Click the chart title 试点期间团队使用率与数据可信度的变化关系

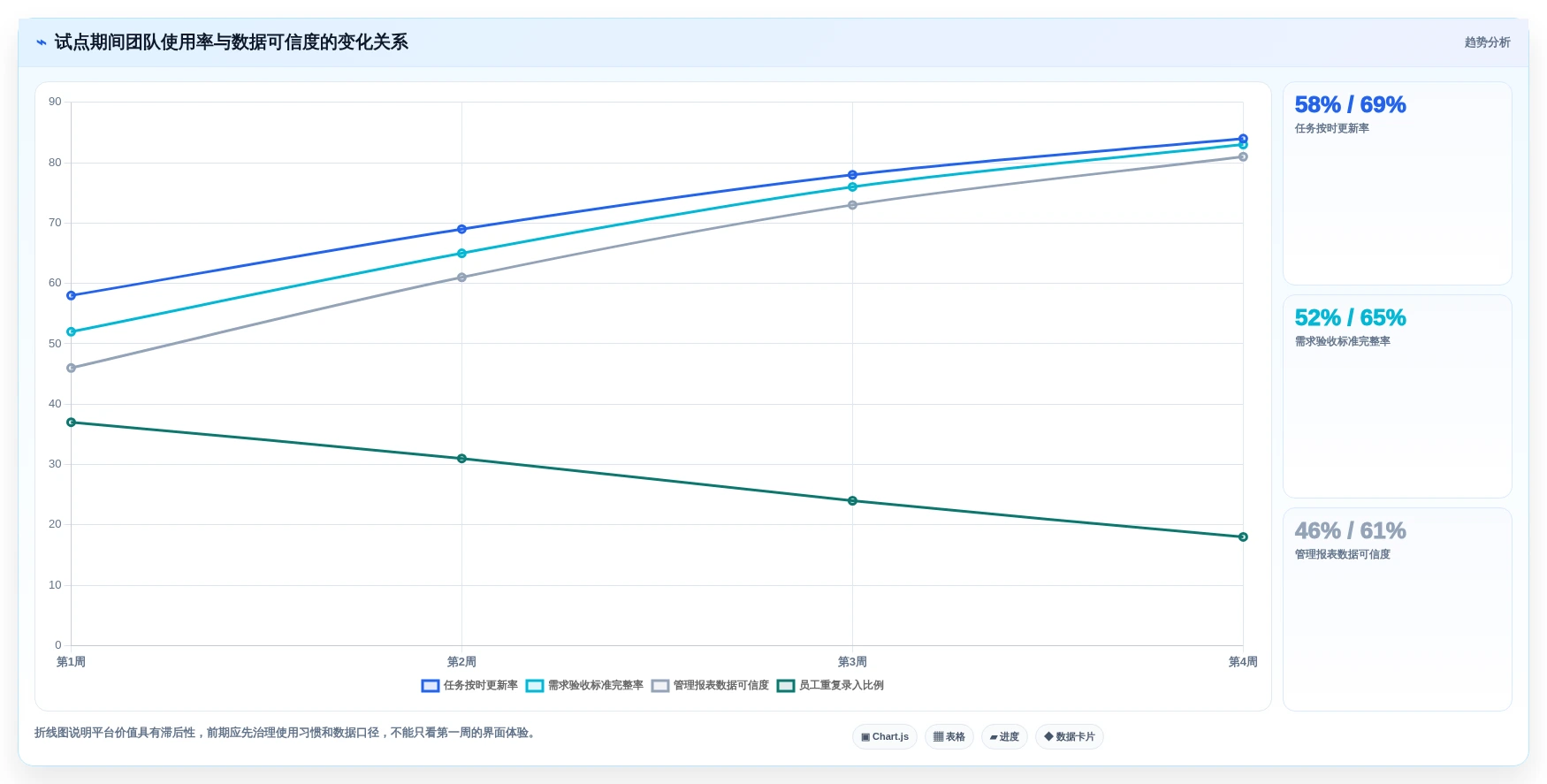coord(231,42)
